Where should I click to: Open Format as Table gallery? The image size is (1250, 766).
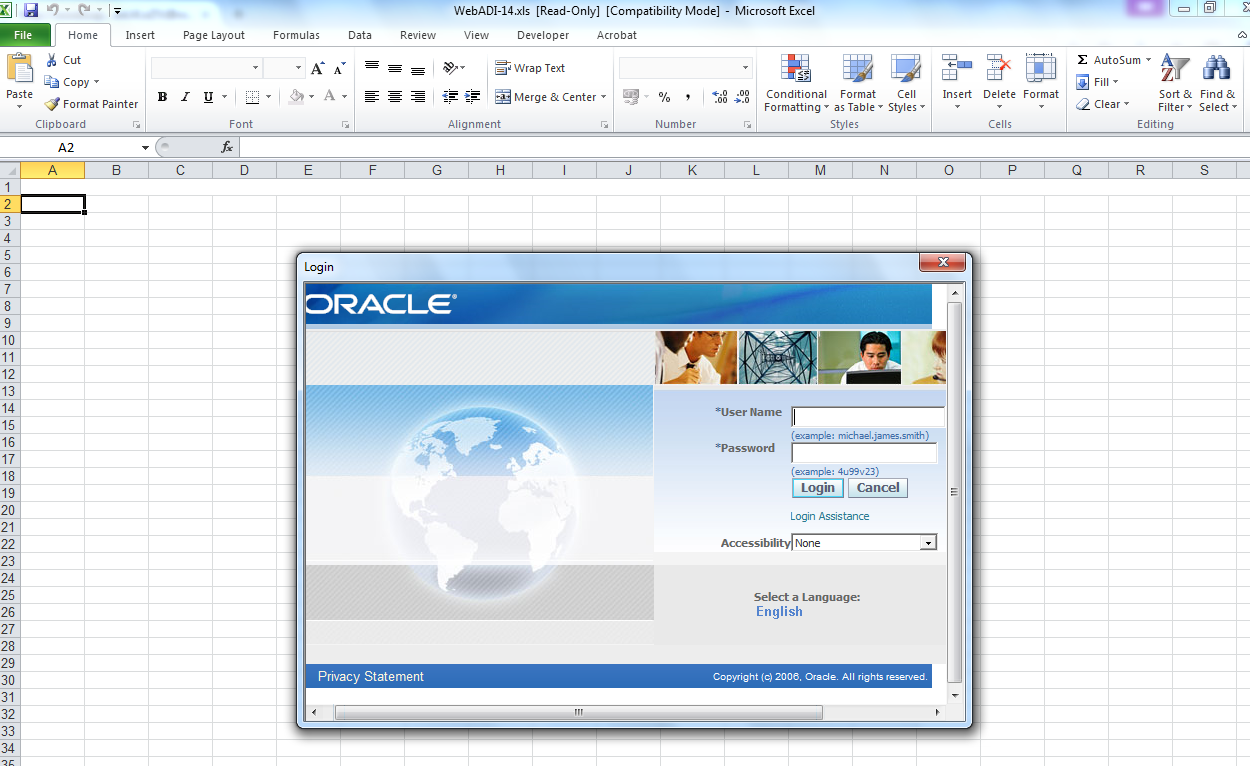click(x=858, y=84)
